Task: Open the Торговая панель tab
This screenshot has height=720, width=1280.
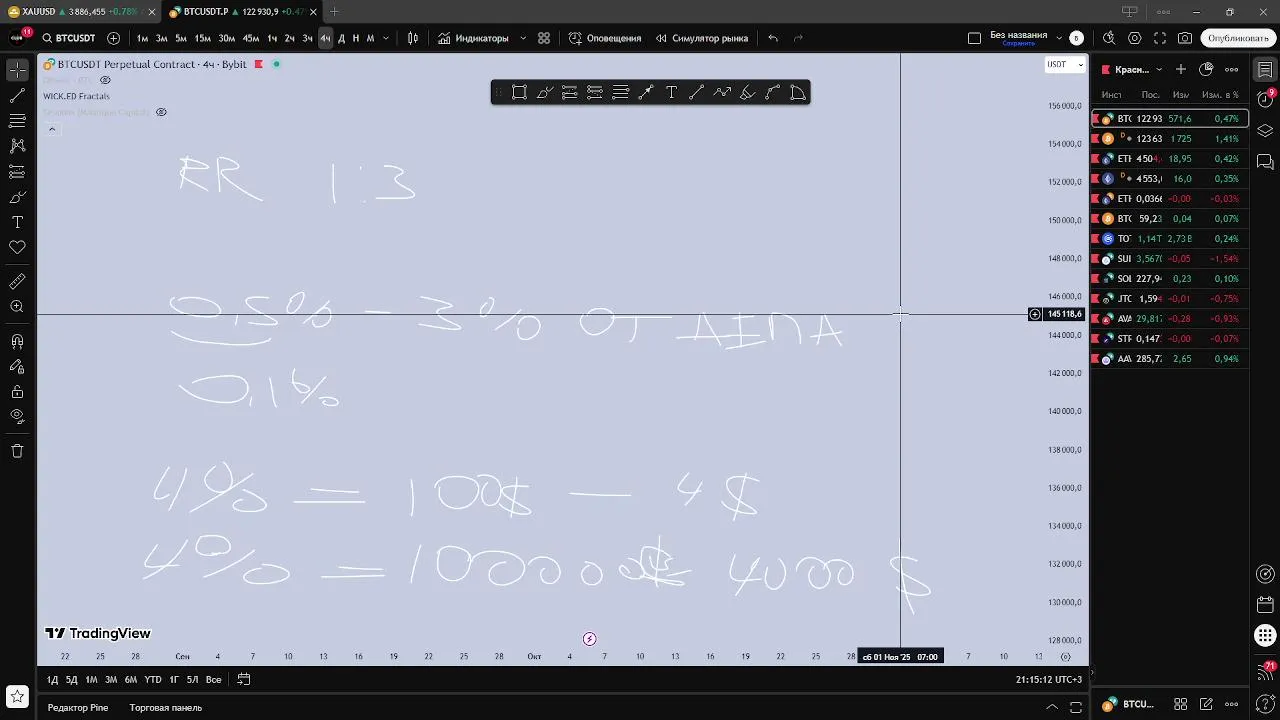Action: coord(166,707)
